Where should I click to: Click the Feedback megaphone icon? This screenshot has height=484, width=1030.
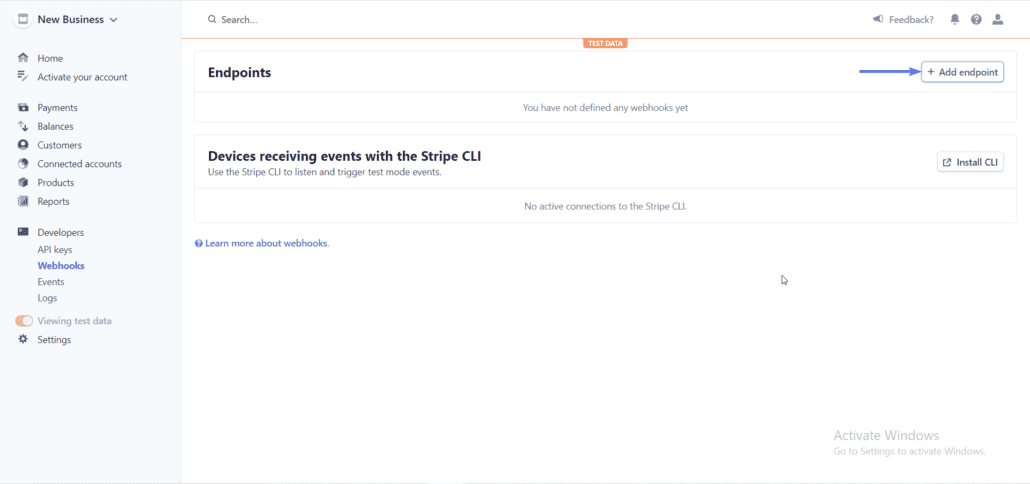coord(878,19)
